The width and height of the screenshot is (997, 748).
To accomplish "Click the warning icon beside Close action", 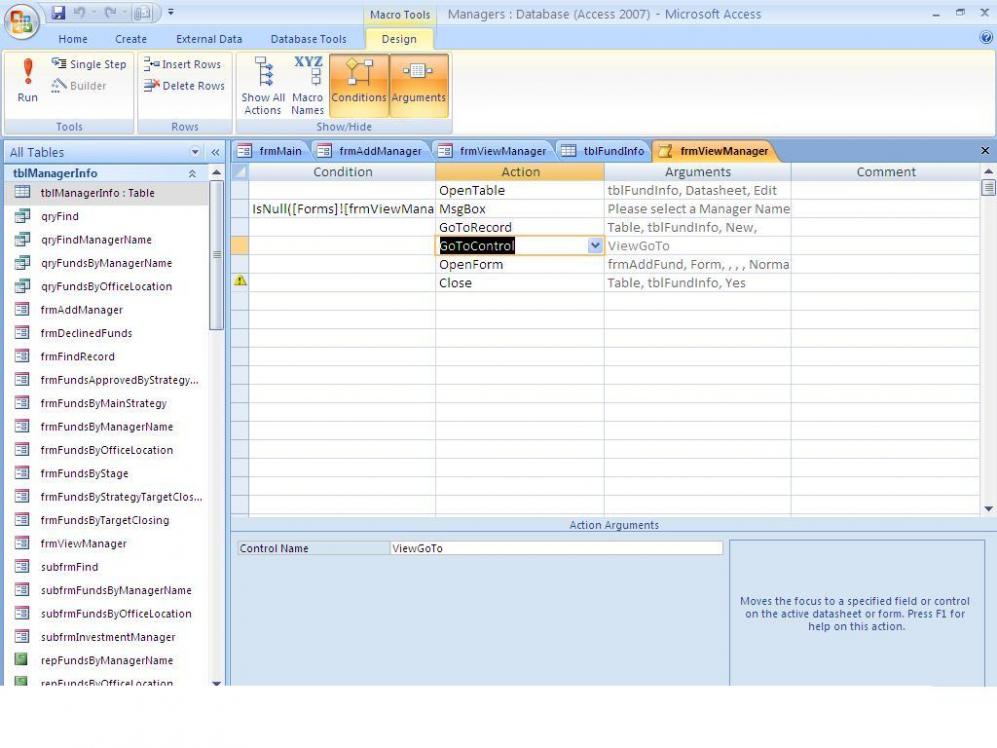I will pyautogui.click(x=240, y=282).
